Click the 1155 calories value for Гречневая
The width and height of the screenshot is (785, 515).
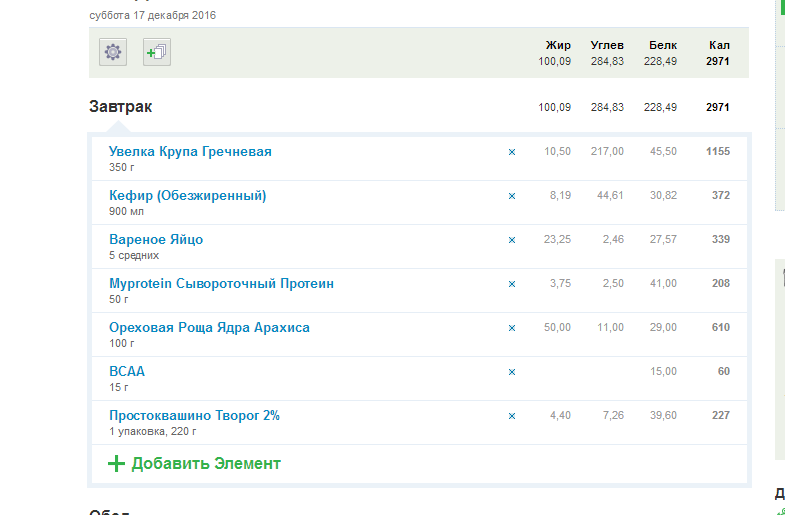click(x=718, y=152)
